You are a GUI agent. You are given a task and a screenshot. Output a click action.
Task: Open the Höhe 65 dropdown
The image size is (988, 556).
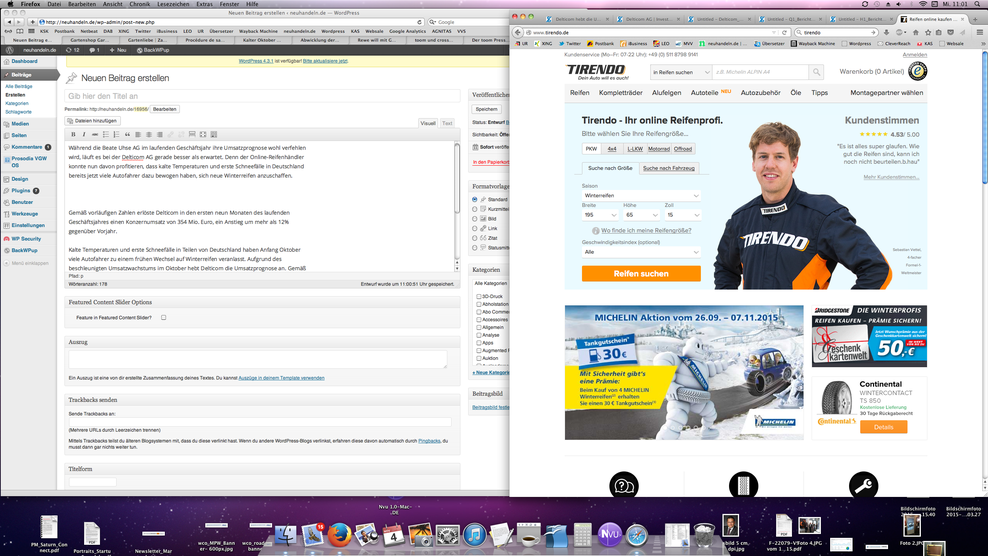tap(641, 215)
